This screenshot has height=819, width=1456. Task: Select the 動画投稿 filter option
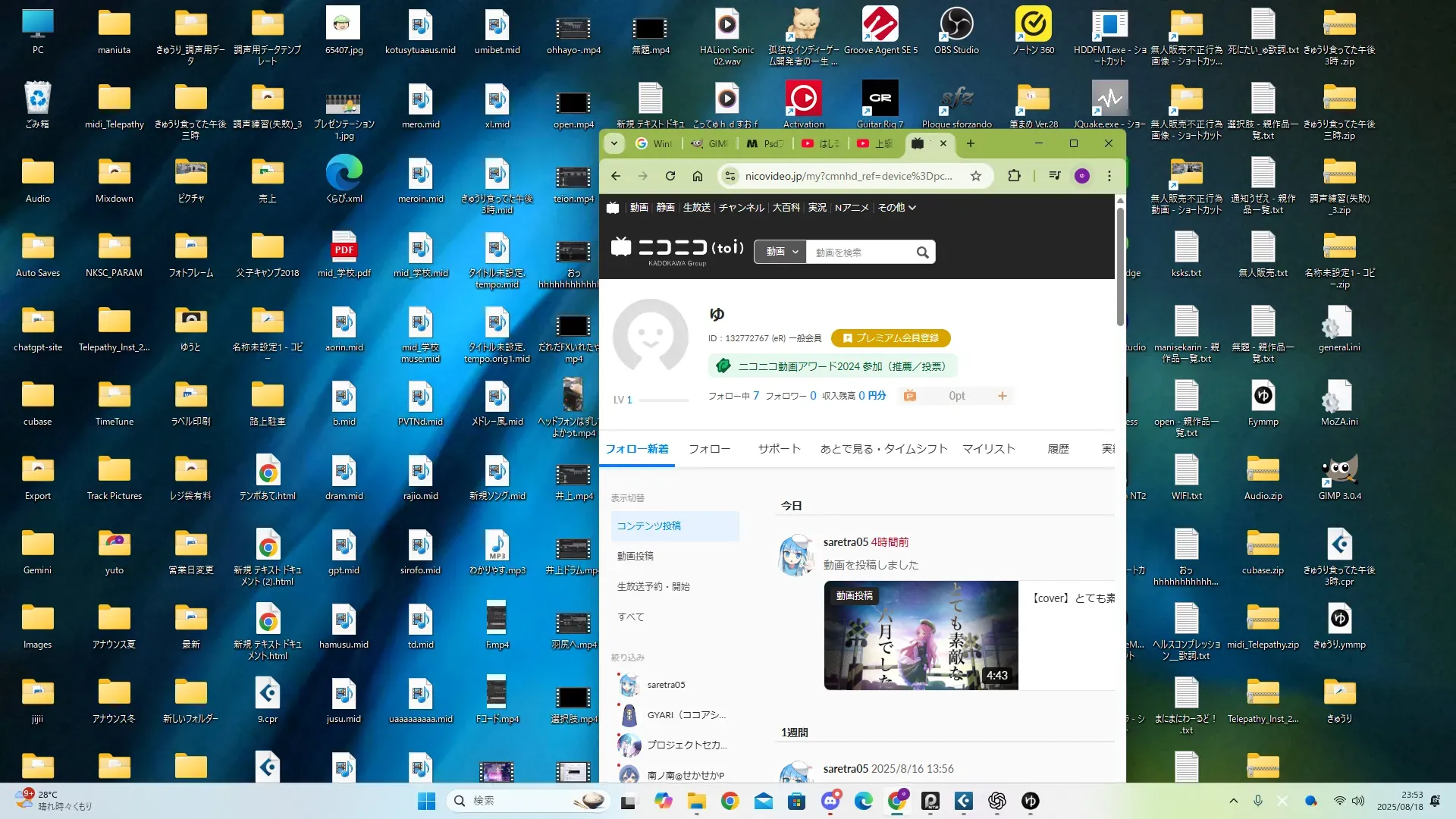point(635,557)
